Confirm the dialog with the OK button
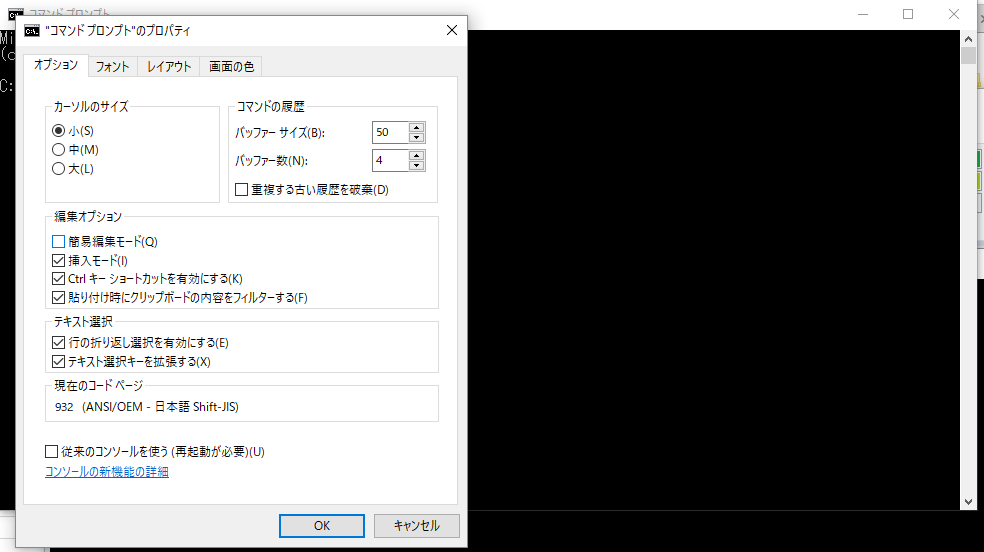 point(322,526)
